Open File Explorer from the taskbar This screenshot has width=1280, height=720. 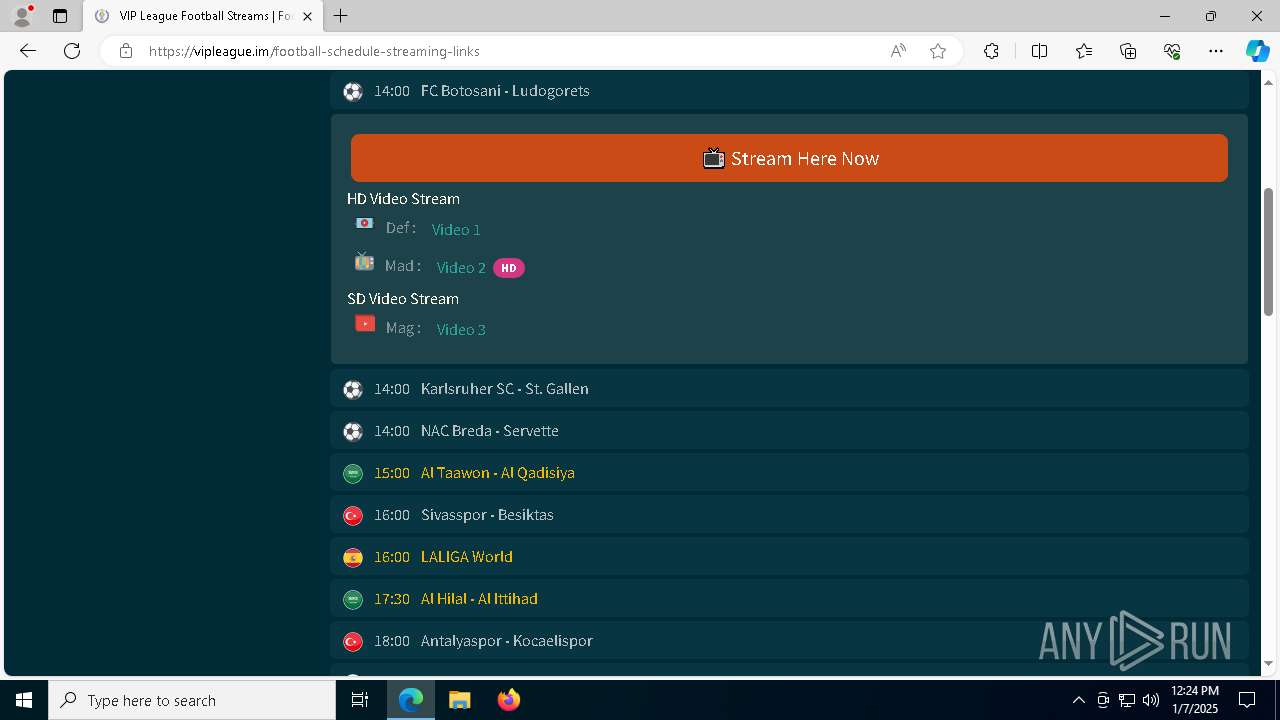point(459,700)
